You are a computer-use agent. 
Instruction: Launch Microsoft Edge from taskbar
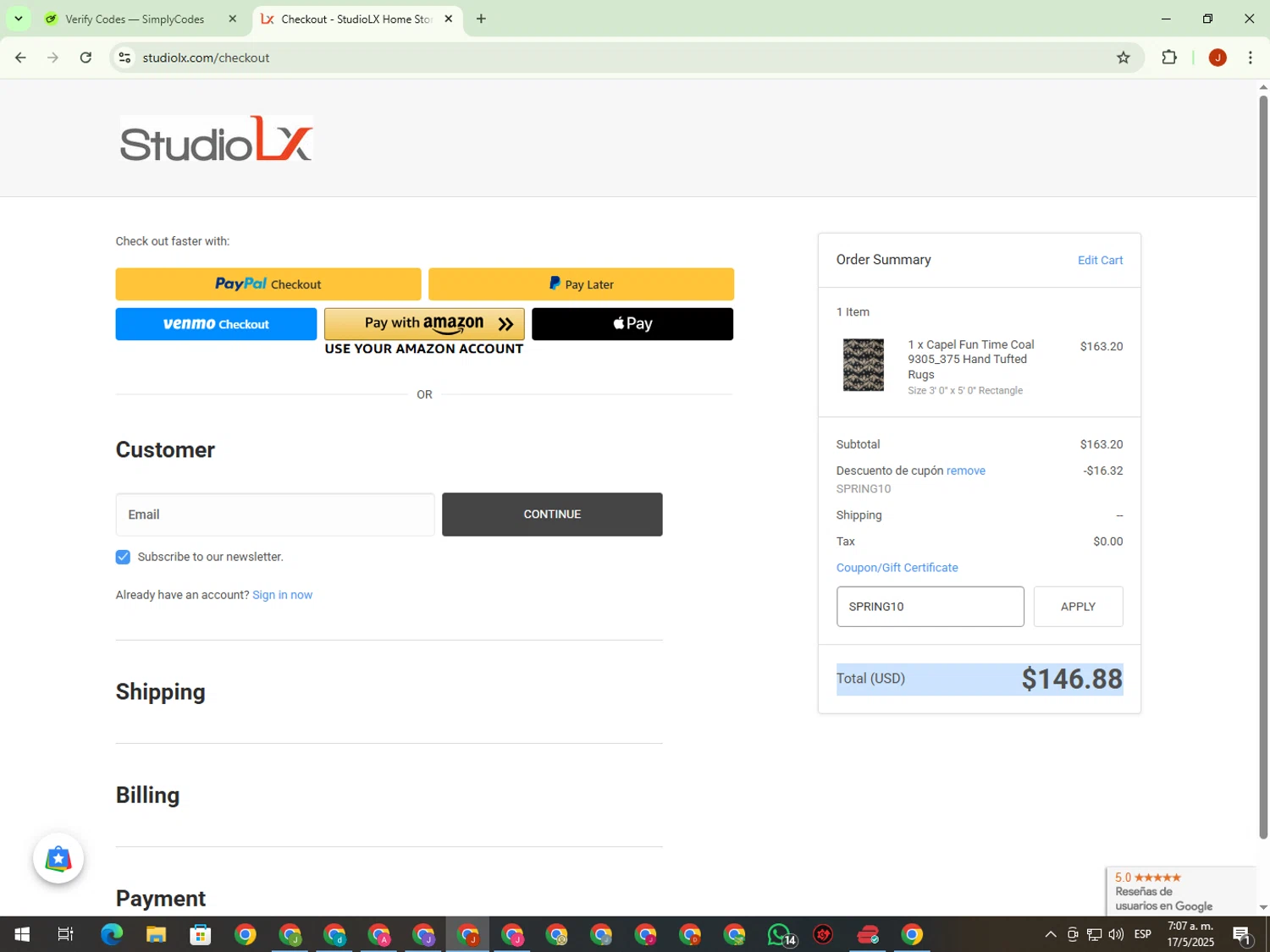pos(112,934)
